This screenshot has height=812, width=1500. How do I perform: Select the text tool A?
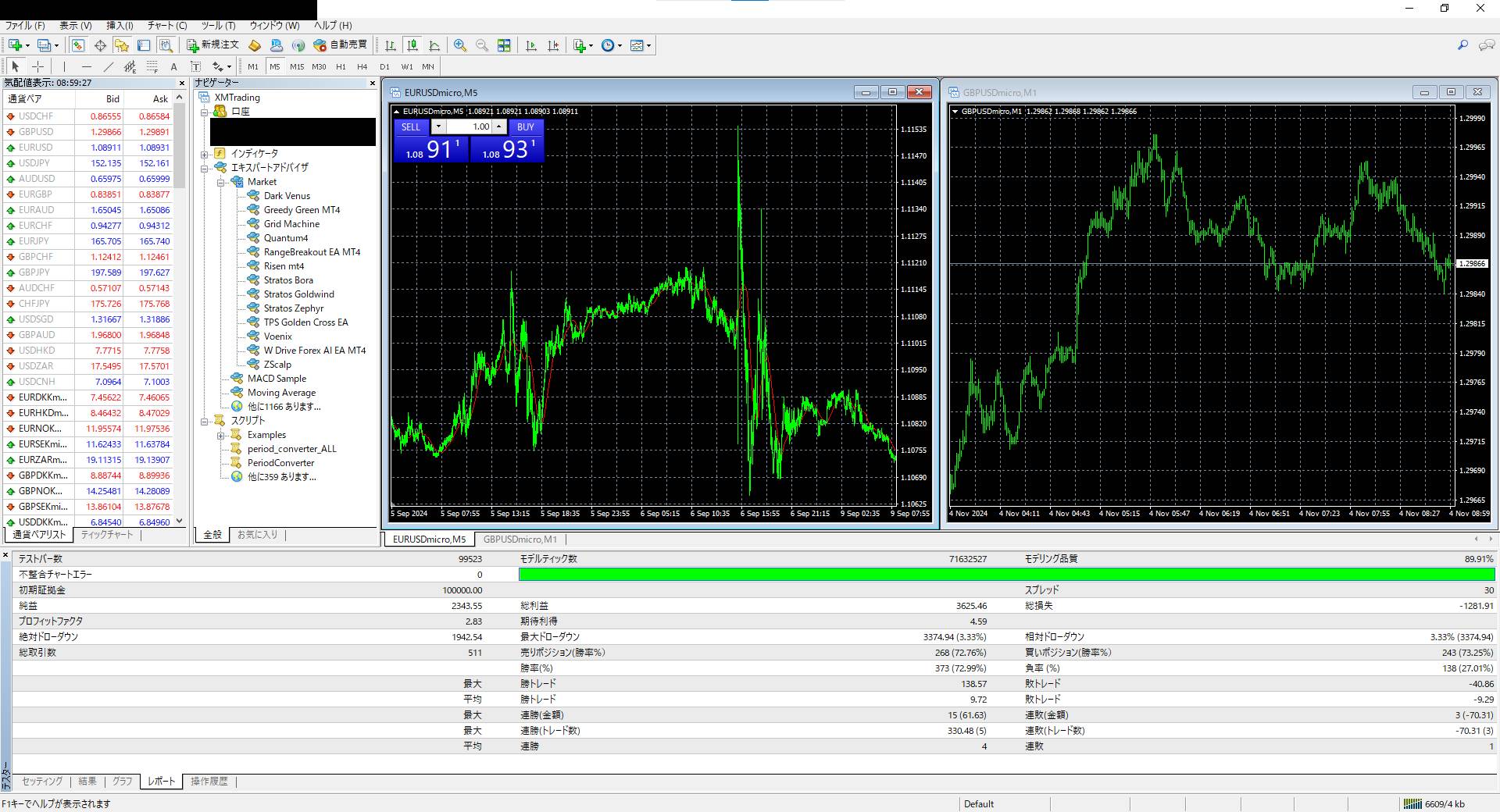click(174, 66)
